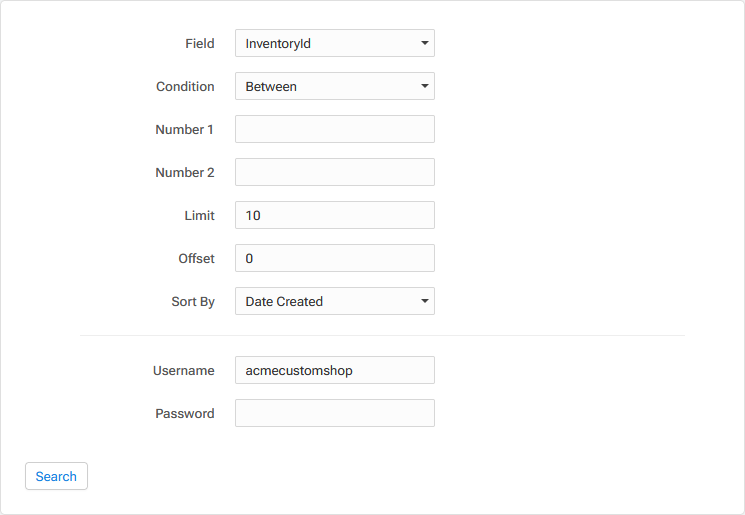Click the caret icon of the Condition dropdown
Screen dimensions: 745x515
click(425, 86)
